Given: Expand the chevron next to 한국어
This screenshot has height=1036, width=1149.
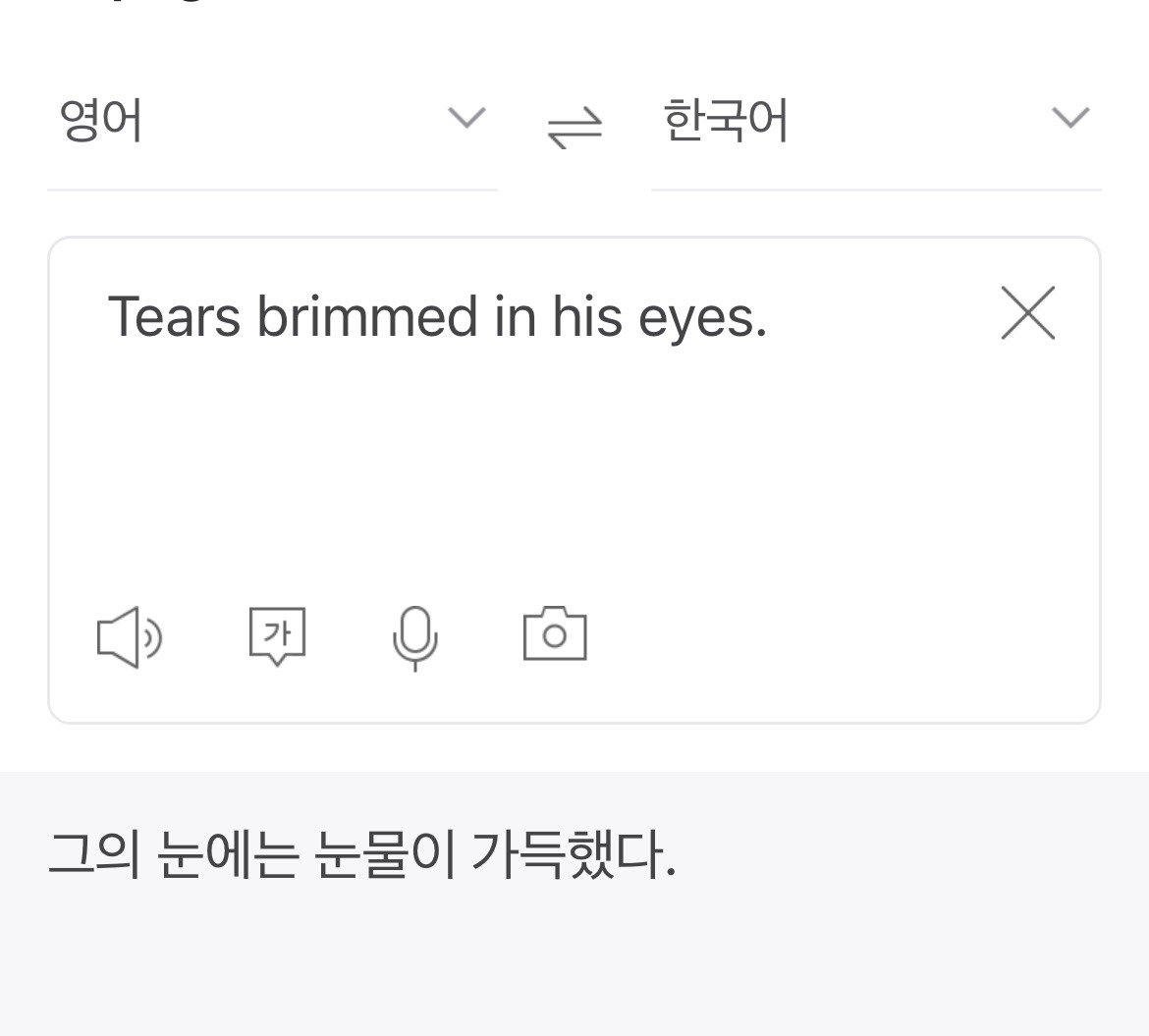Looking at the screenshot, I should pyautogui.click(x=1070, y=118).
